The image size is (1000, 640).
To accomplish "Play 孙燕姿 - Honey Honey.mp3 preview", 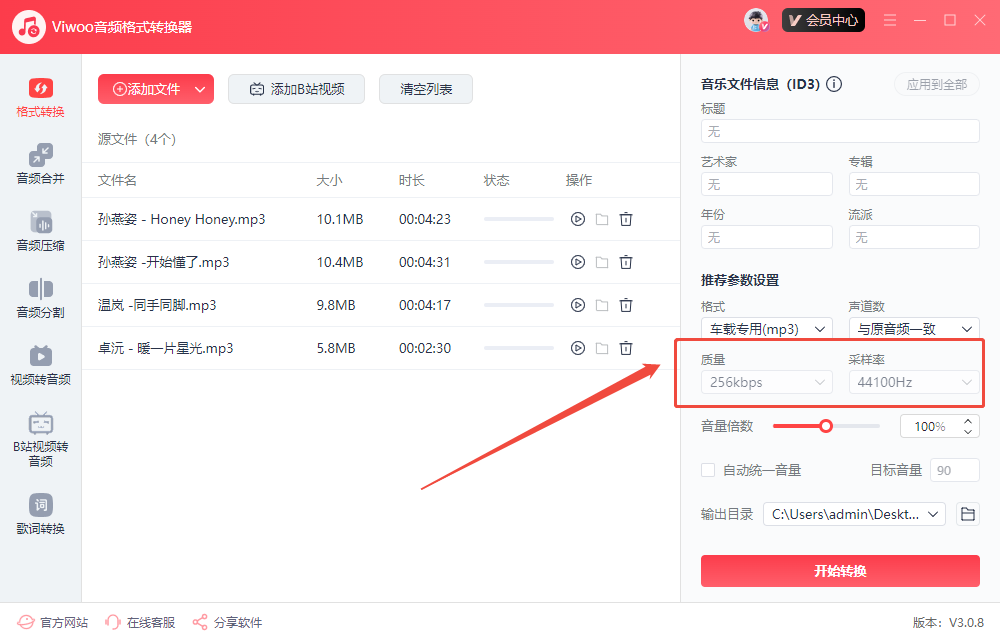I will [577, 219].
